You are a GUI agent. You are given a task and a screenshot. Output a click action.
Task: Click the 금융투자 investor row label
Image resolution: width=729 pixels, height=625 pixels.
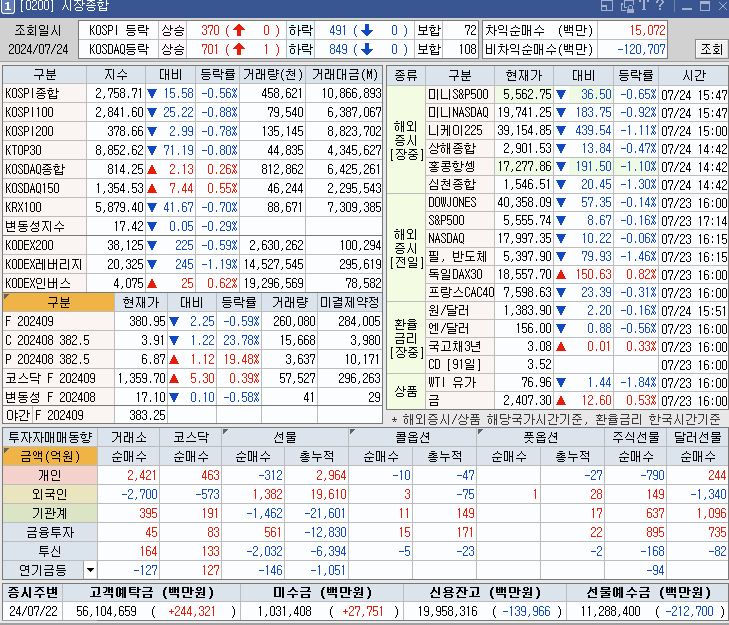point(50,532)
